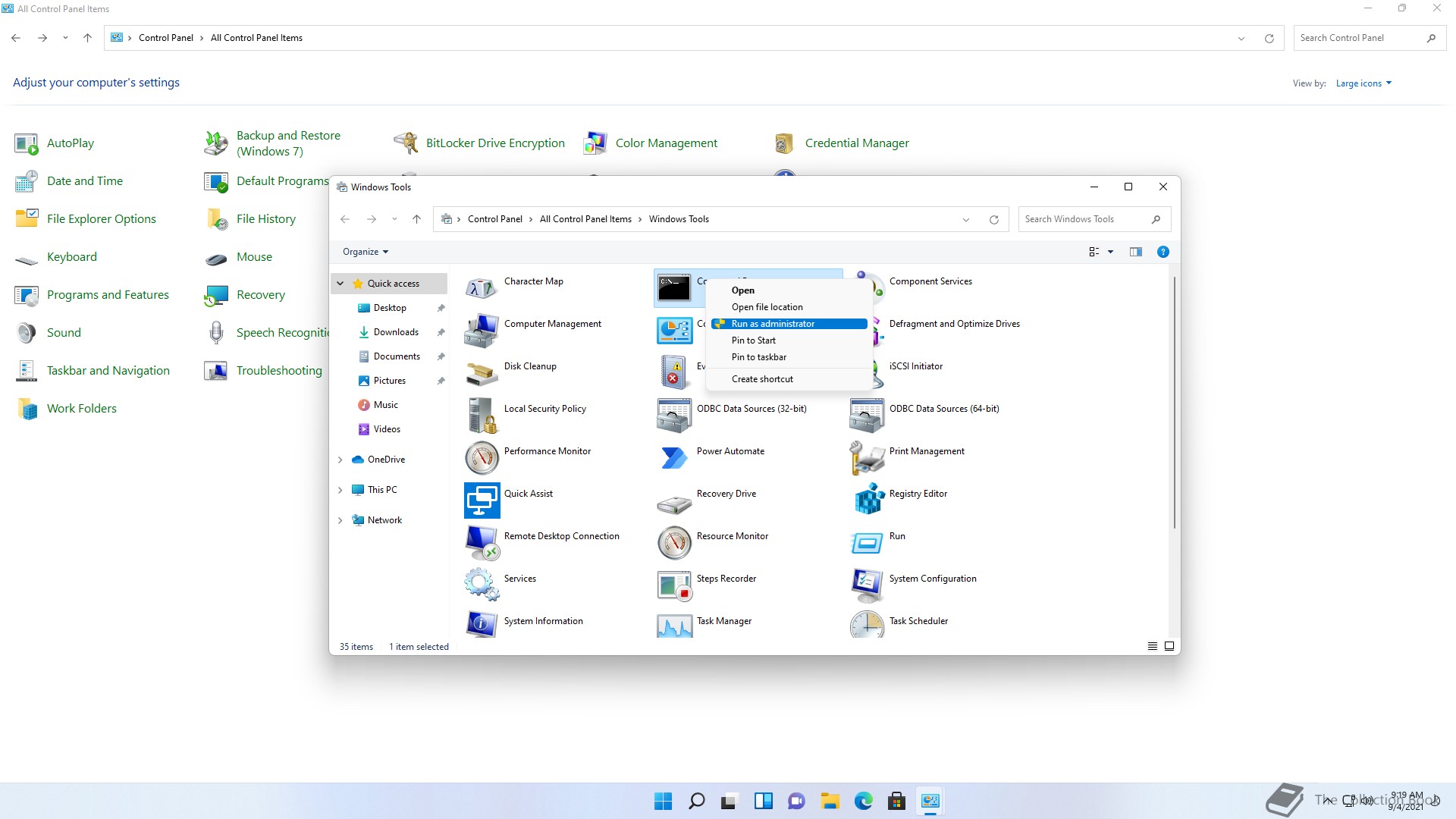
Task: Switch to large icons view in status bar
Action: click(x=1169, y=646)
